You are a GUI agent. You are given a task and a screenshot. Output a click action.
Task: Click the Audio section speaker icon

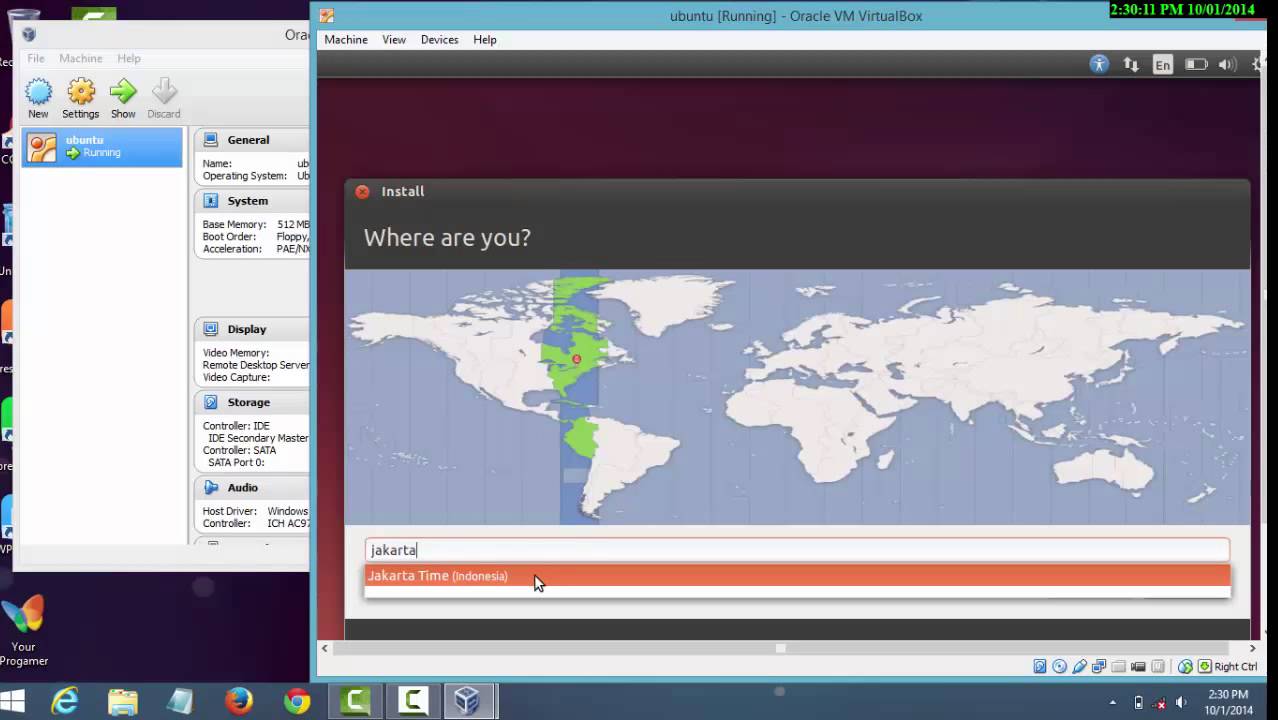point(211,487)
